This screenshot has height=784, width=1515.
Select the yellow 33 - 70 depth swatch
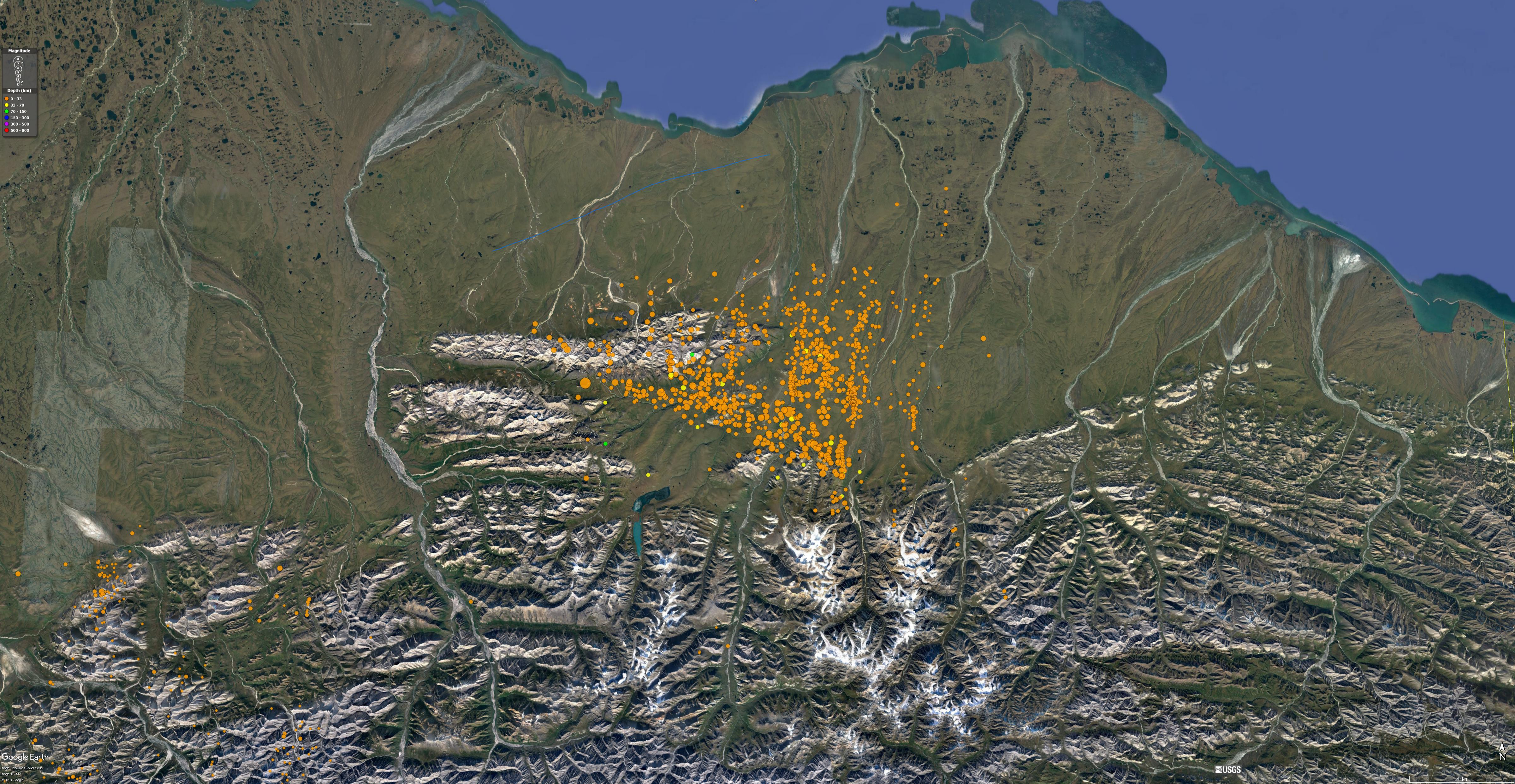pyautogui.click(x=6, y=105)
